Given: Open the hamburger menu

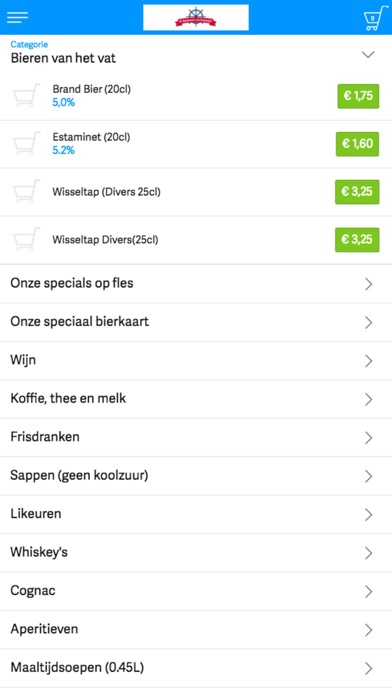Looking at the screenshot, I should pos(17,17).
